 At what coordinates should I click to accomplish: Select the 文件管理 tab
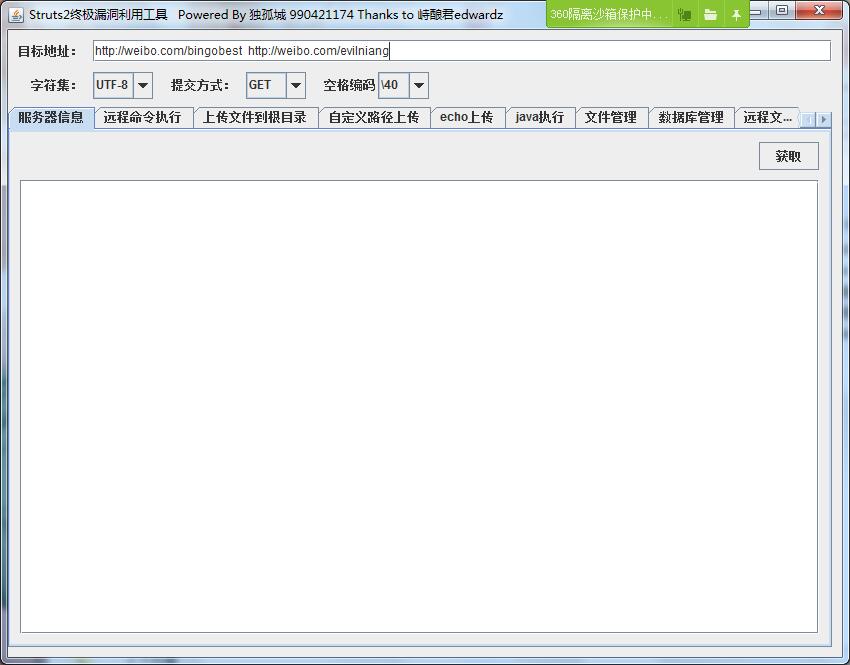pyautogui.click(x=611, y=118)
